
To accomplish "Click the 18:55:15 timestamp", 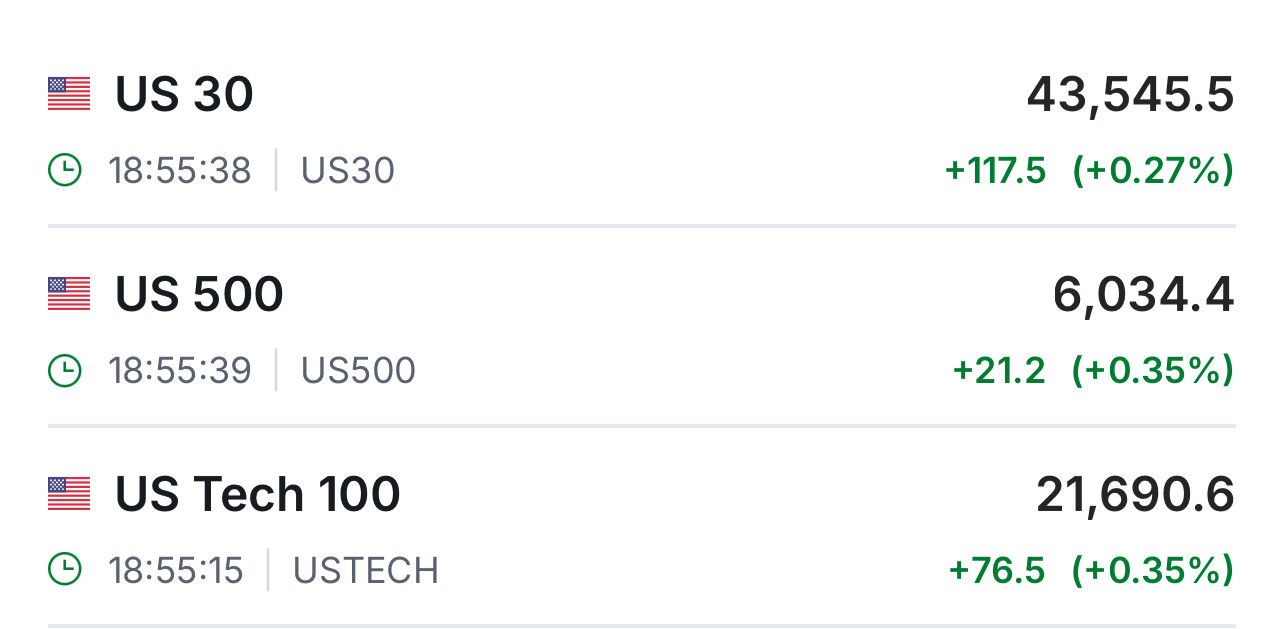I will tap(176, 571).
